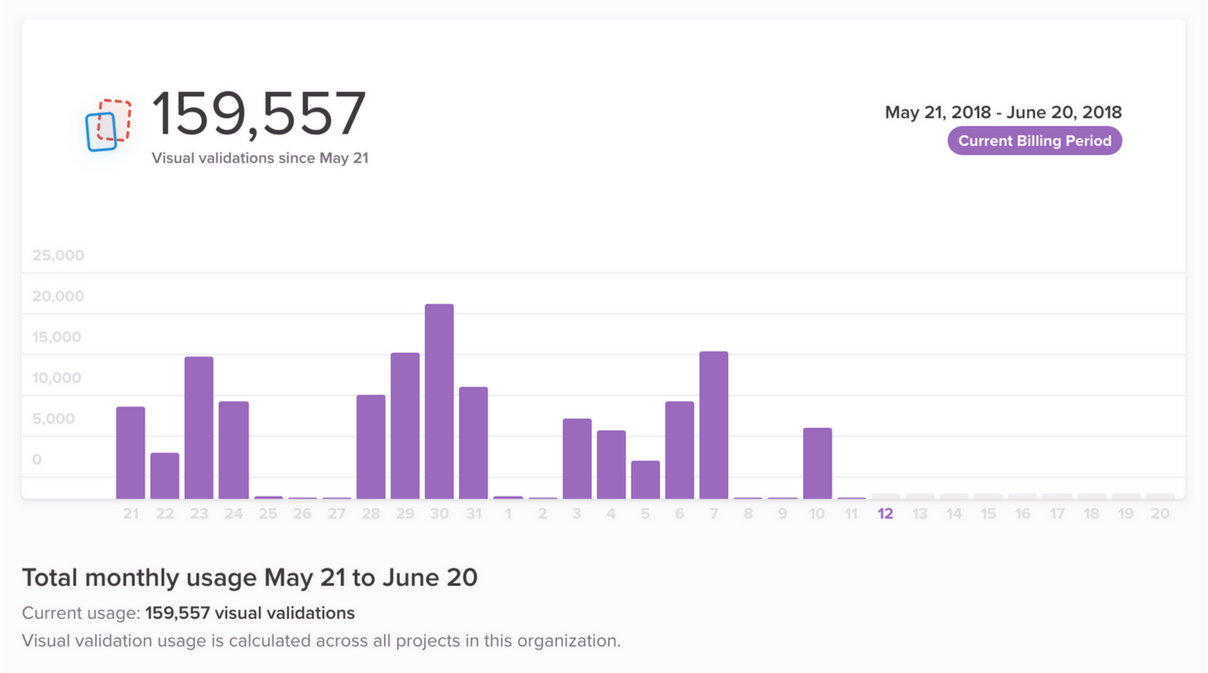This screenshot has height=673, width=1208.
Task: Click the visual validations snapshot icon
Action: [x=108, y=125]
